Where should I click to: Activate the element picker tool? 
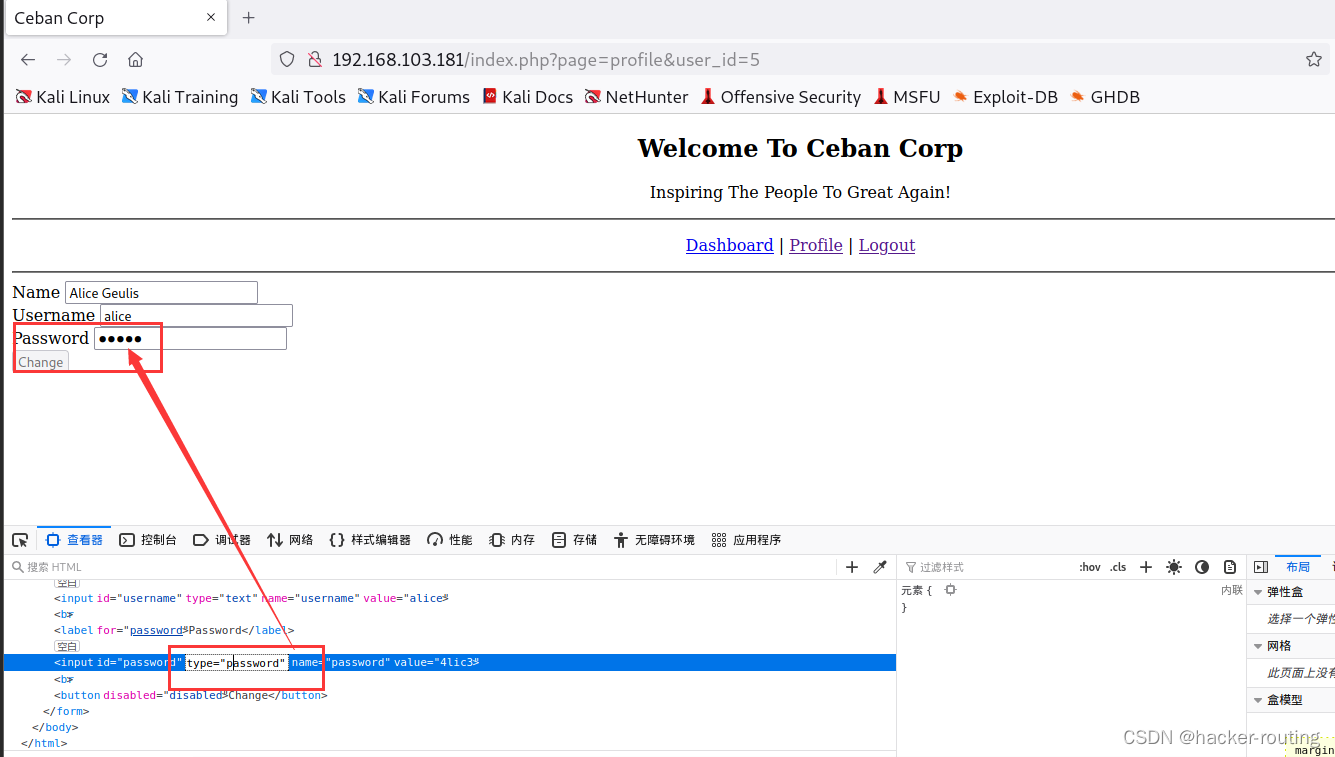[20, 540]
